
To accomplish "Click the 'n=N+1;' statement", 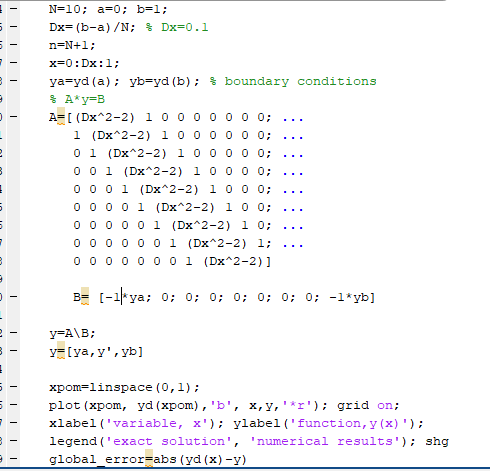I will click(72, 45).
